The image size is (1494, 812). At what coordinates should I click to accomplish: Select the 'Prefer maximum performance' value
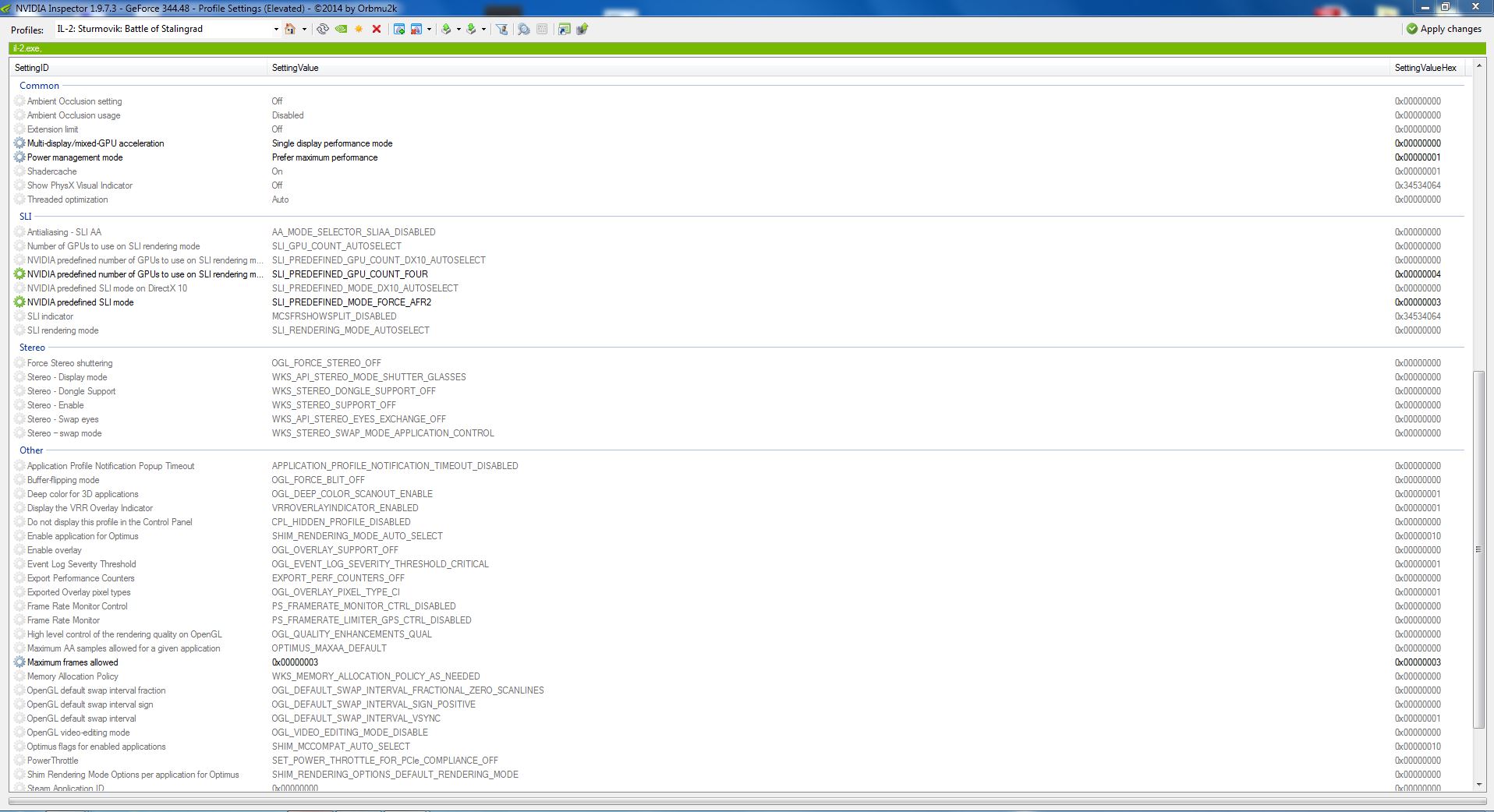tap(324, 157)
